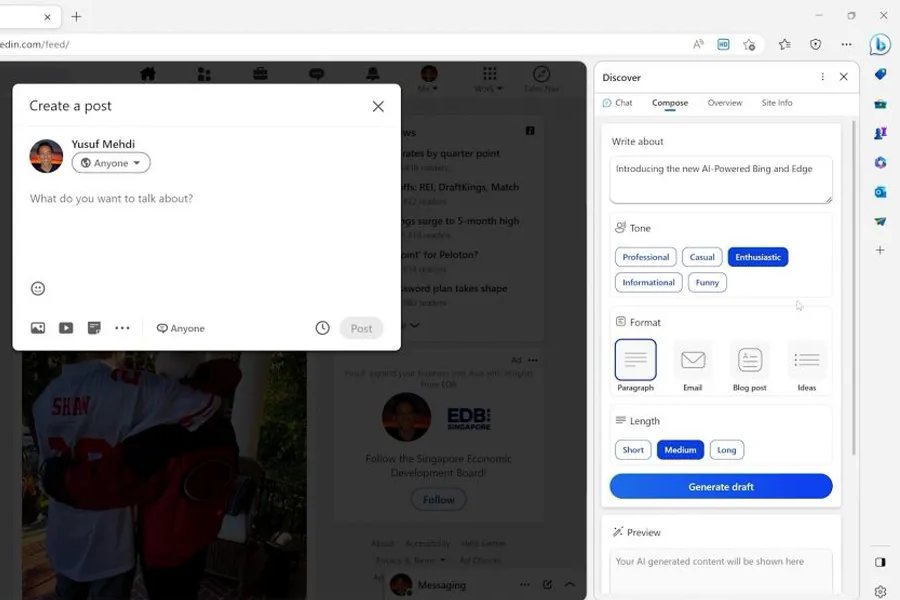This screenshot has height=600, width=900.
Task: Switch to the Overview tab
Action: (724, 103)
